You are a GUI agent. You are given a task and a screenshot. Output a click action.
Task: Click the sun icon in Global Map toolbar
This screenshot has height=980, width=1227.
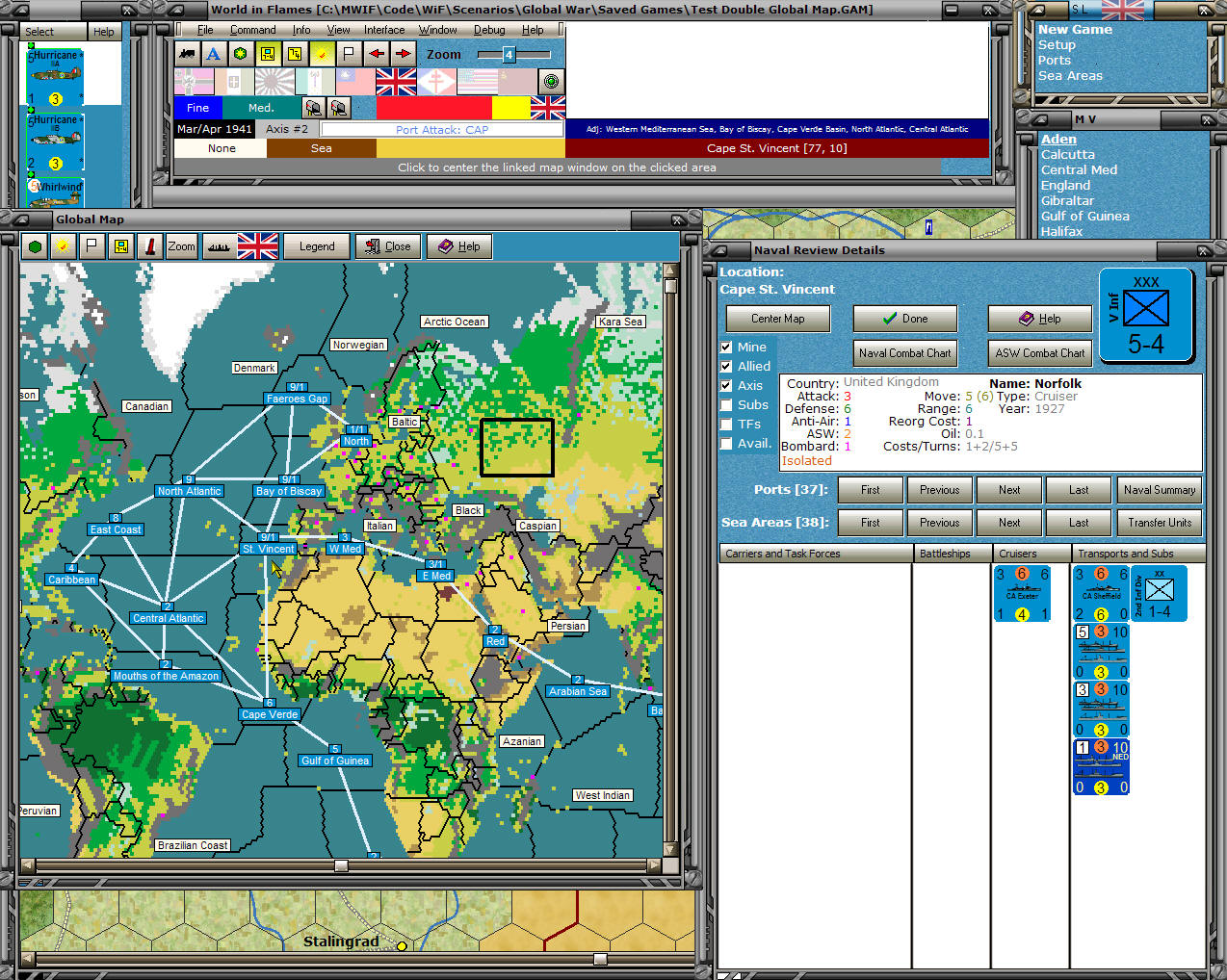coord(64,246)
